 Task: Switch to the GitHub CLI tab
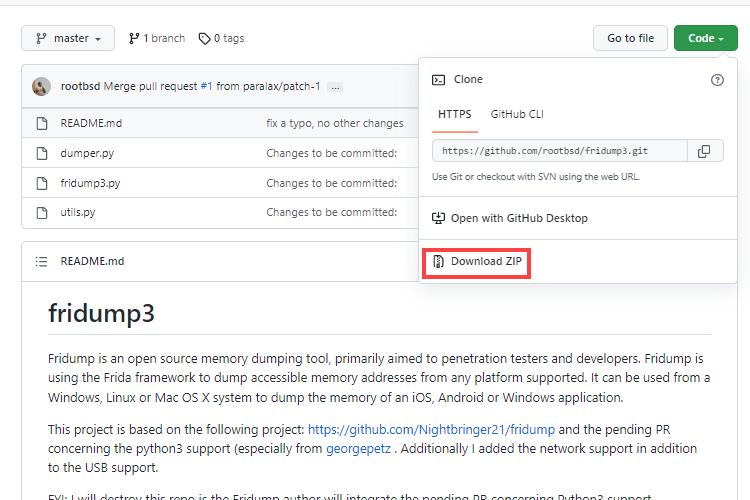(517, 114)
